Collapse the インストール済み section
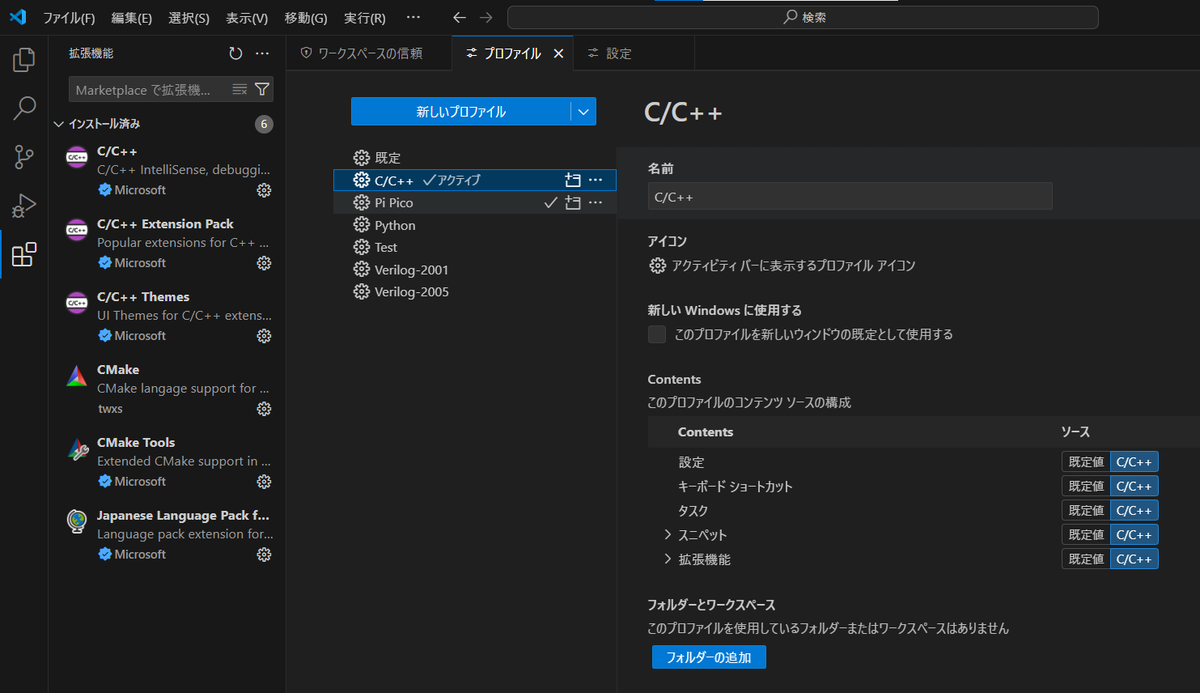1200x693 pixels. [x=58, y=124]
